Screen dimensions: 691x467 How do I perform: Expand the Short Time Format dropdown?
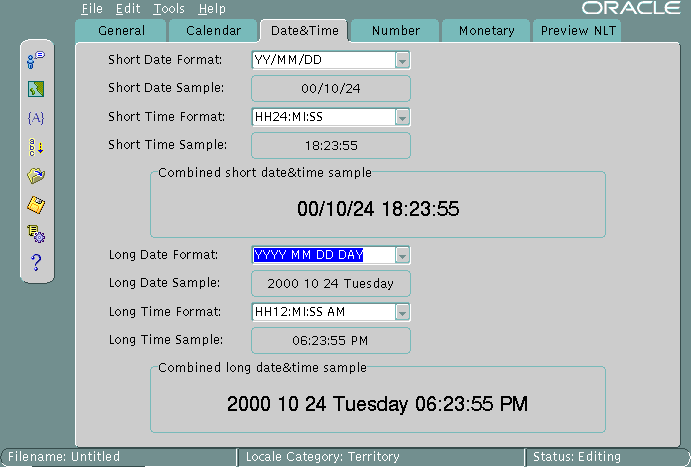click(x=402, y=118)
